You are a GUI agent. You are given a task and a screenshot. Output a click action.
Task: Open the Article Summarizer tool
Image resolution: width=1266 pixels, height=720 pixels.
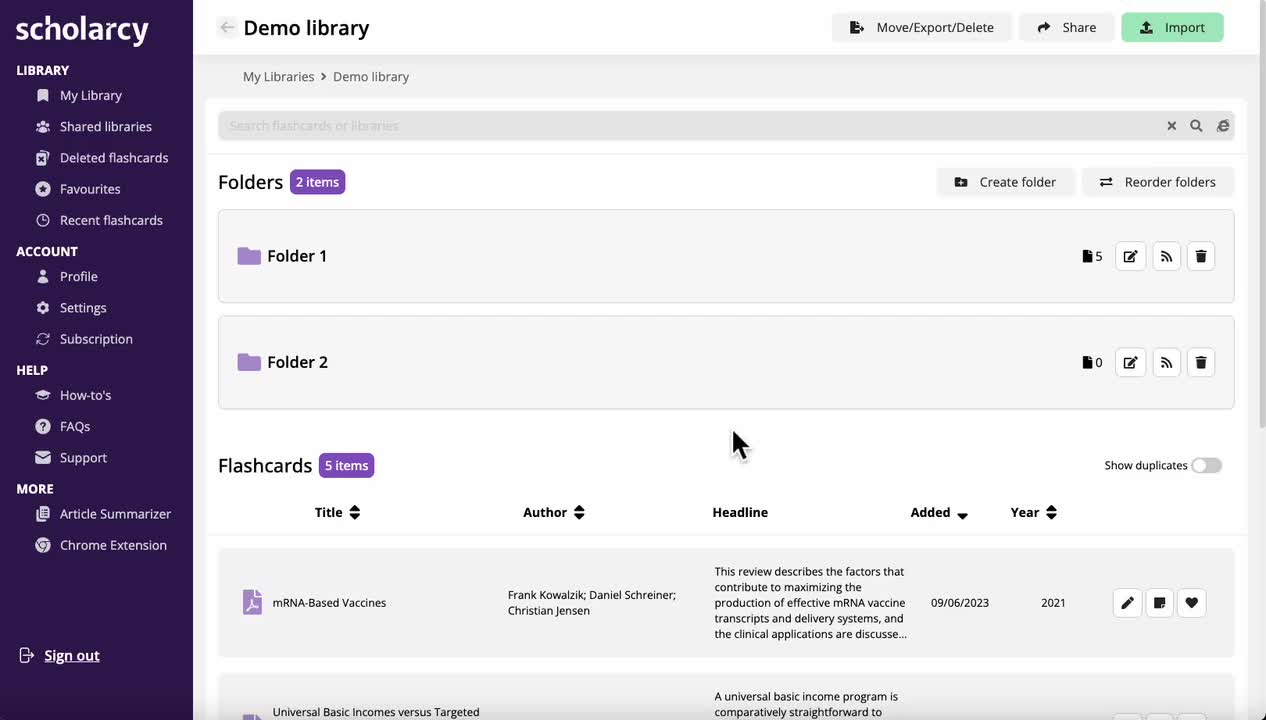(113, 513)
